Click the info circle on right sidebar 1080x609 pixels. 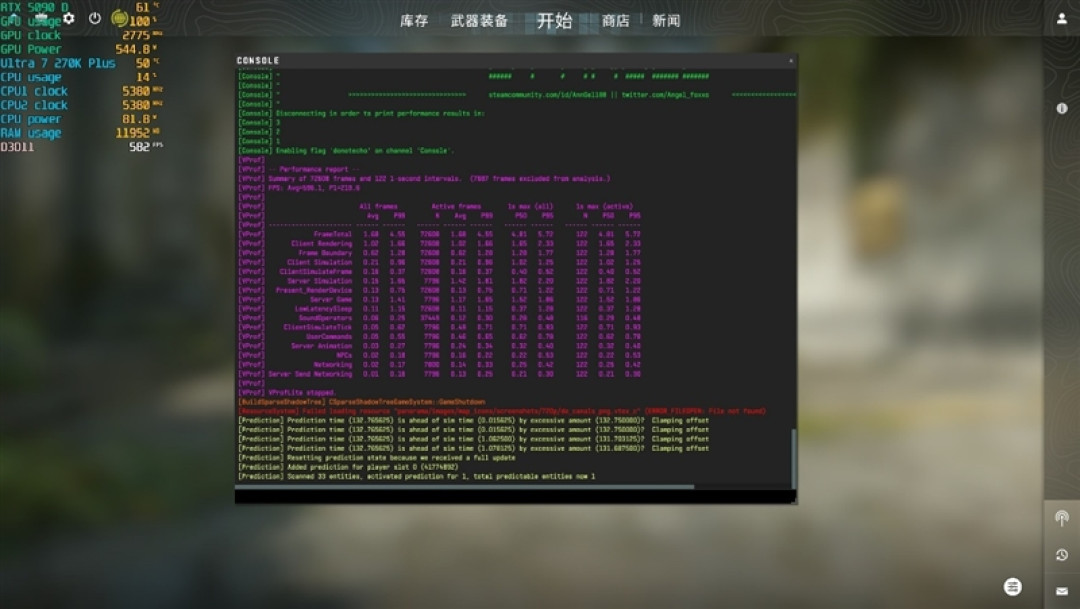[1062, 108]
